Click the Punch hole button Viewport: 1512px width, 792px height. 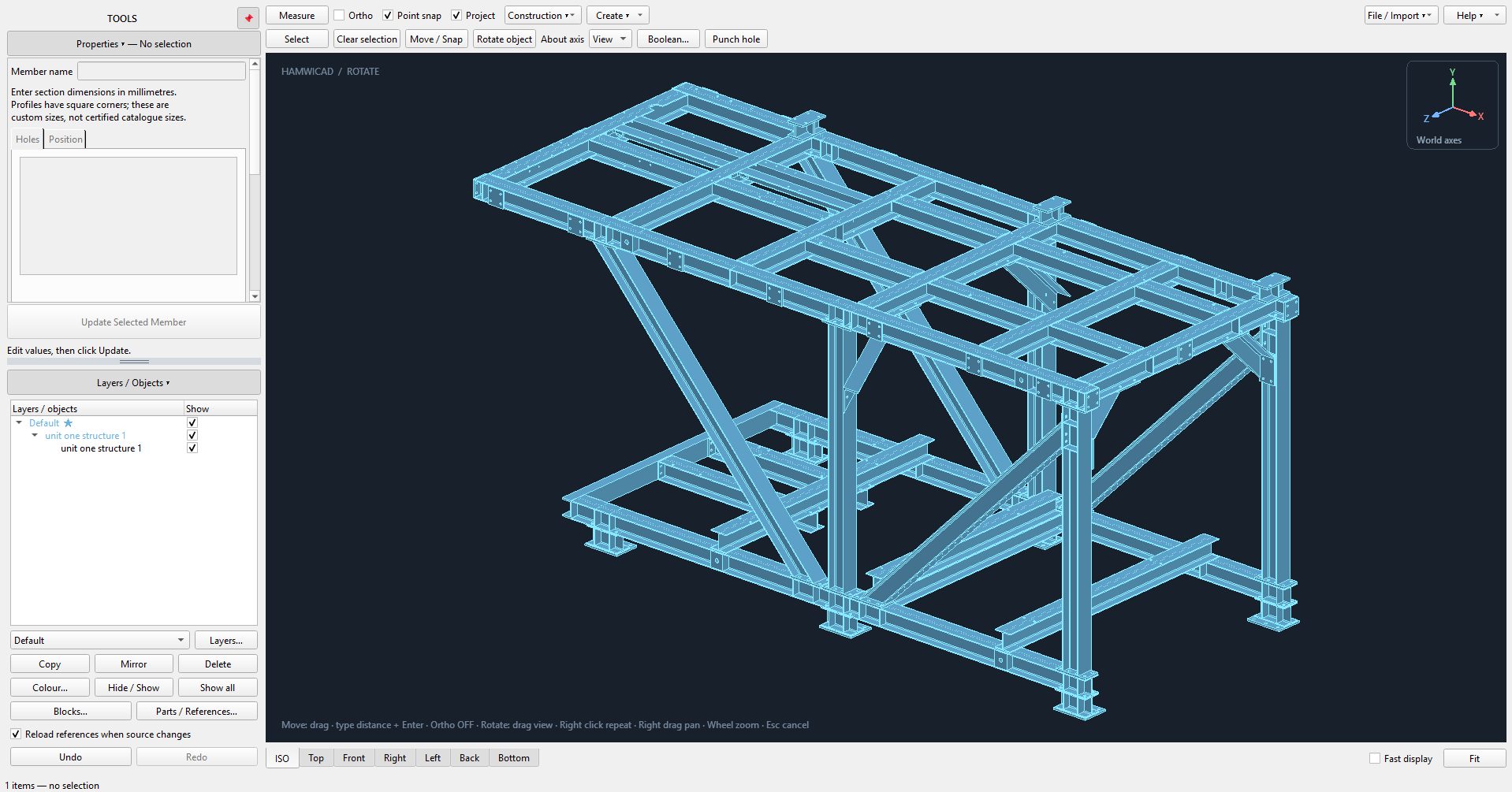pos(736,39)
